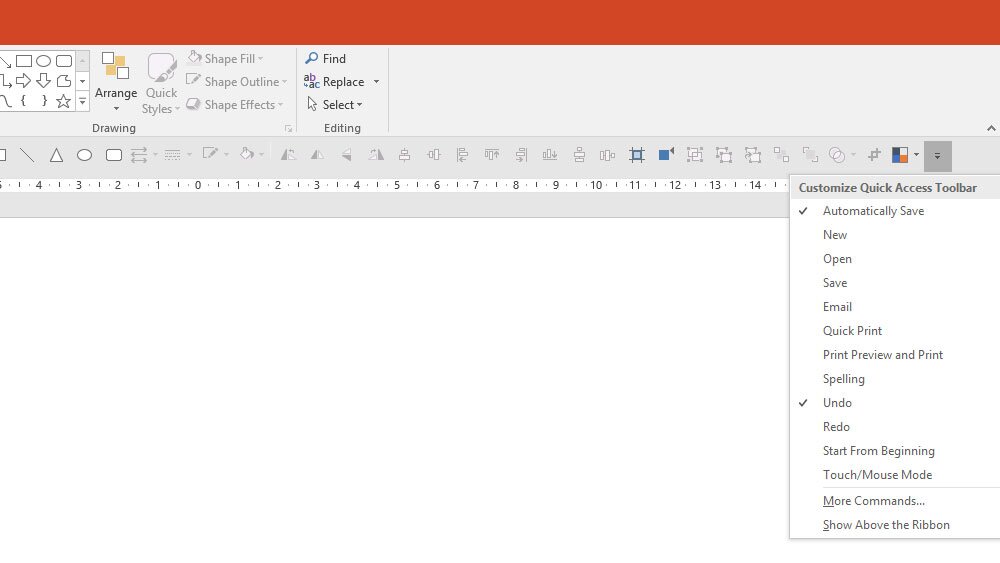Click the Find magnifier button
This screenshot has width=1000, height=563.
coord(326,59)
